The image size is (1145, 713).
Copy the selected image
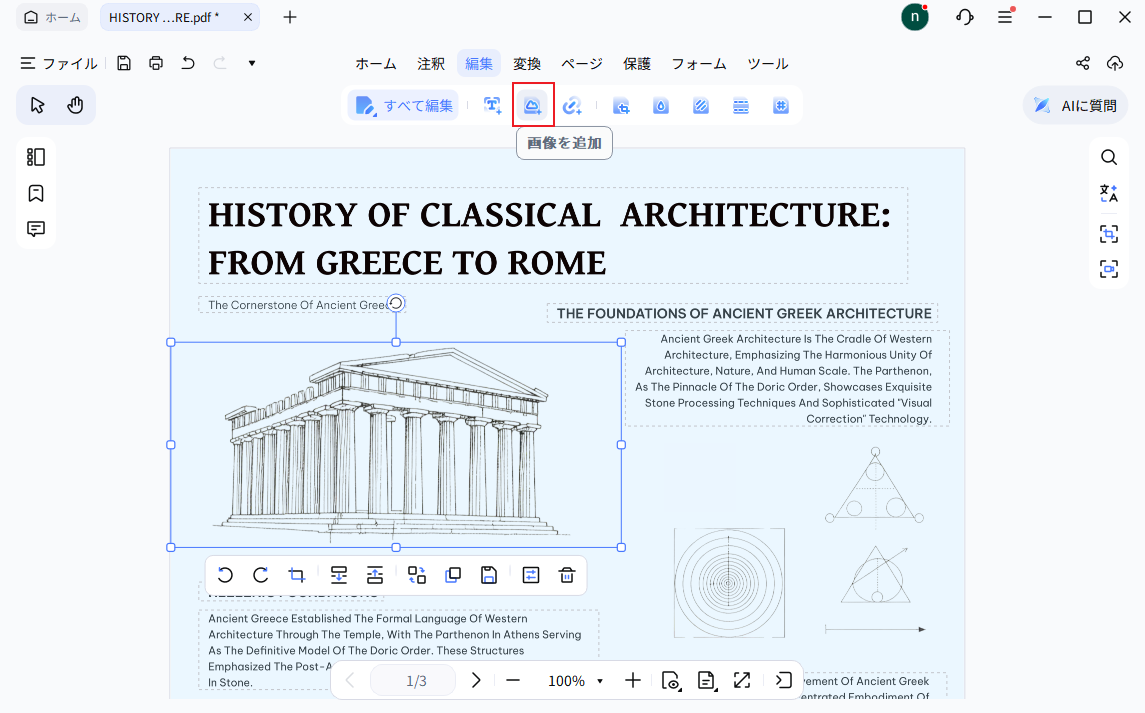coord(453,575)
